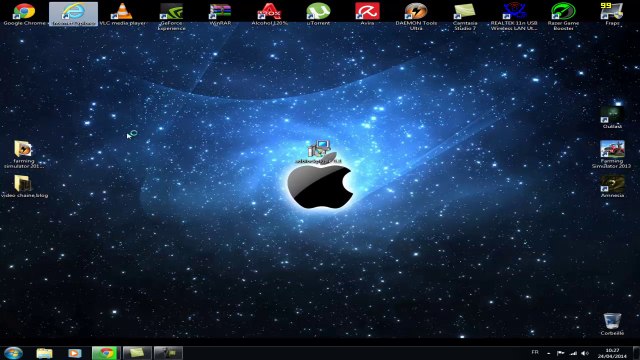Open Action Center flag icon
Viewport: 640px width, 360px height.
(560, 353)
